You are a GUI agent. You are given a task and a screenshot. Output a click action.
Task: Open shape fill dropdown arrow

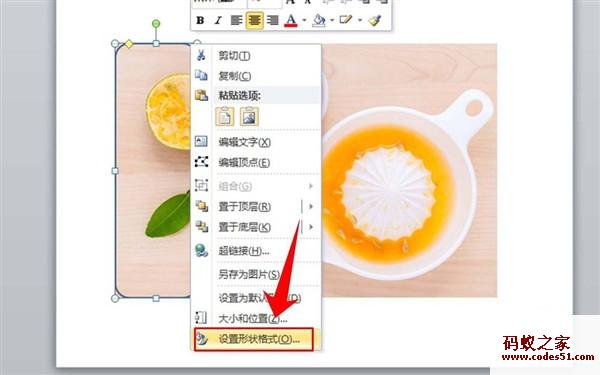point(332,20)
